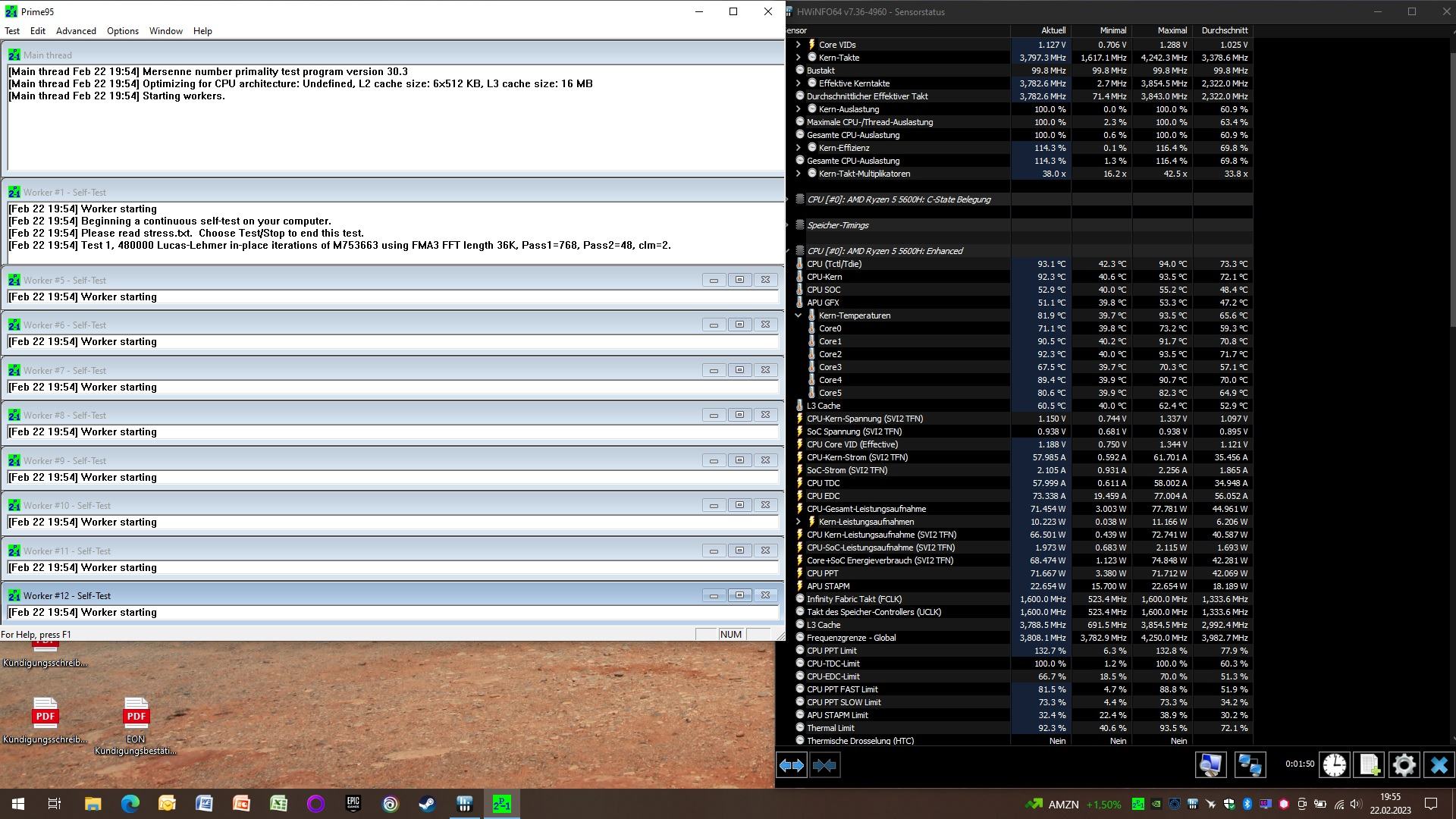The height and width of the screenshot is (819, 1456).
Task: Expand Kern-Effizienz group
Action: tap(798, 148)
